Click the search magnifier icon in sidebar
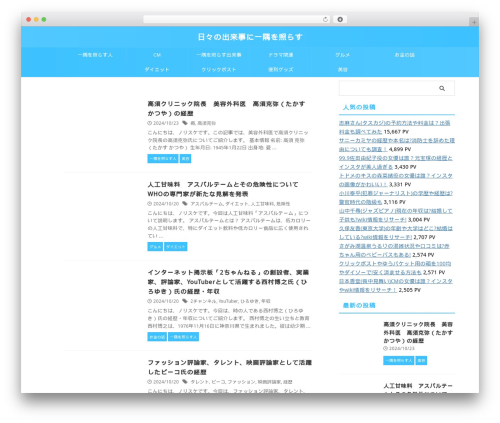The width and height of the screenshot is (500, 423). tap(442, 88)
